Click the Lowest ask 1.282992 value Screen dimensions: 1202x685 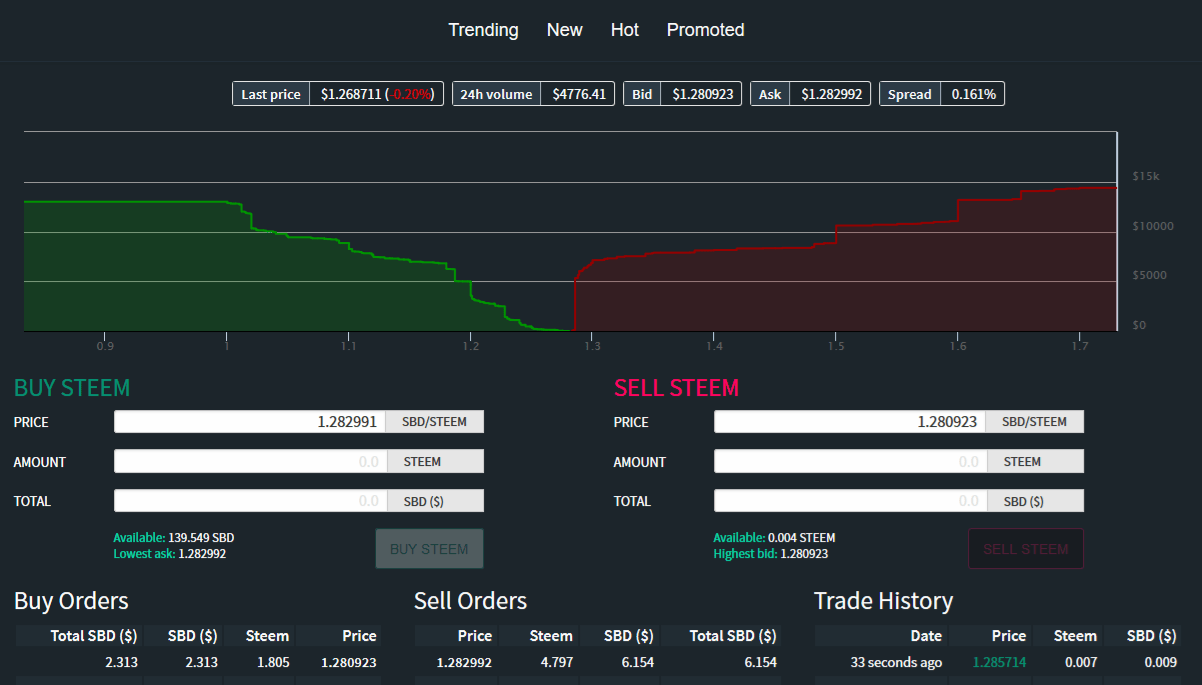pos(170,553)
